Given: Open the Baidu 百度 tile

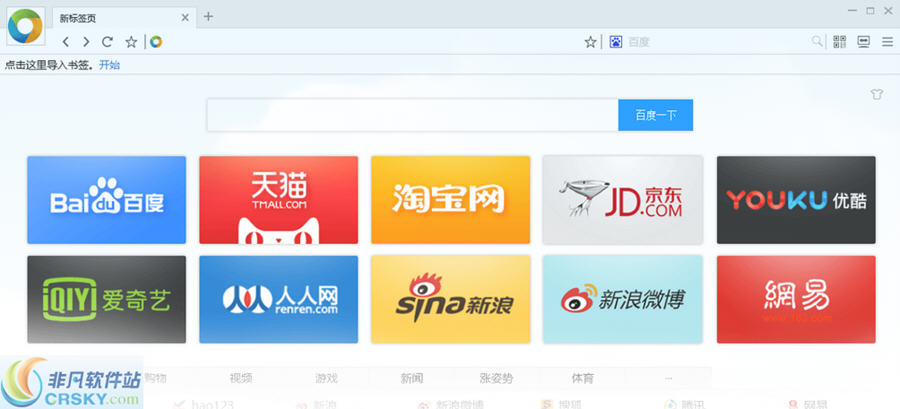Looking at the screenshot, I should pos(107,200).
